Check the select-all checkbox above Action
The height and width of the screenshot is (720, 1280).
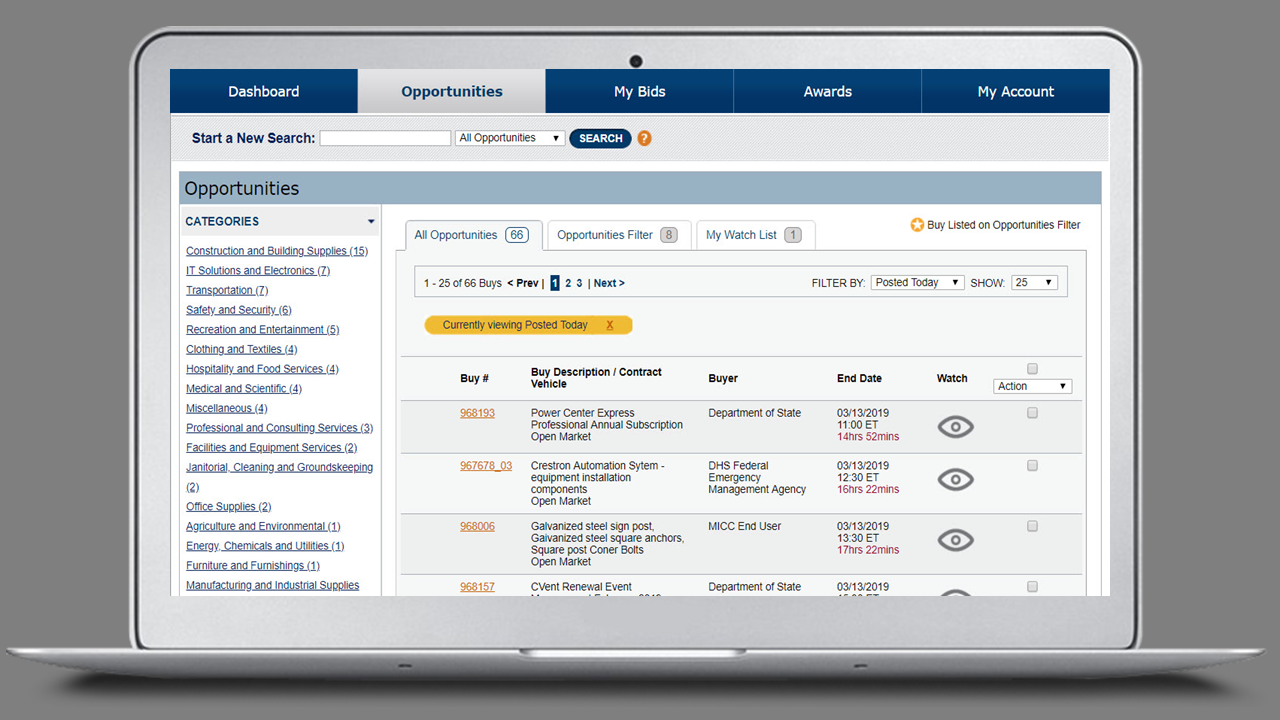[1033, 369]
